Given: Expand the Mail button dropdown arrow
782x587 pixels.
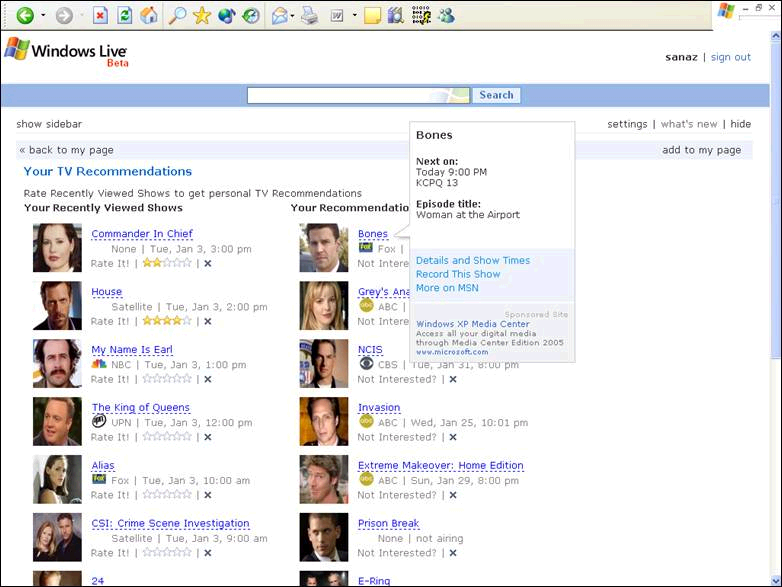Looking at the screenshot, I should (x=292, y=16).
